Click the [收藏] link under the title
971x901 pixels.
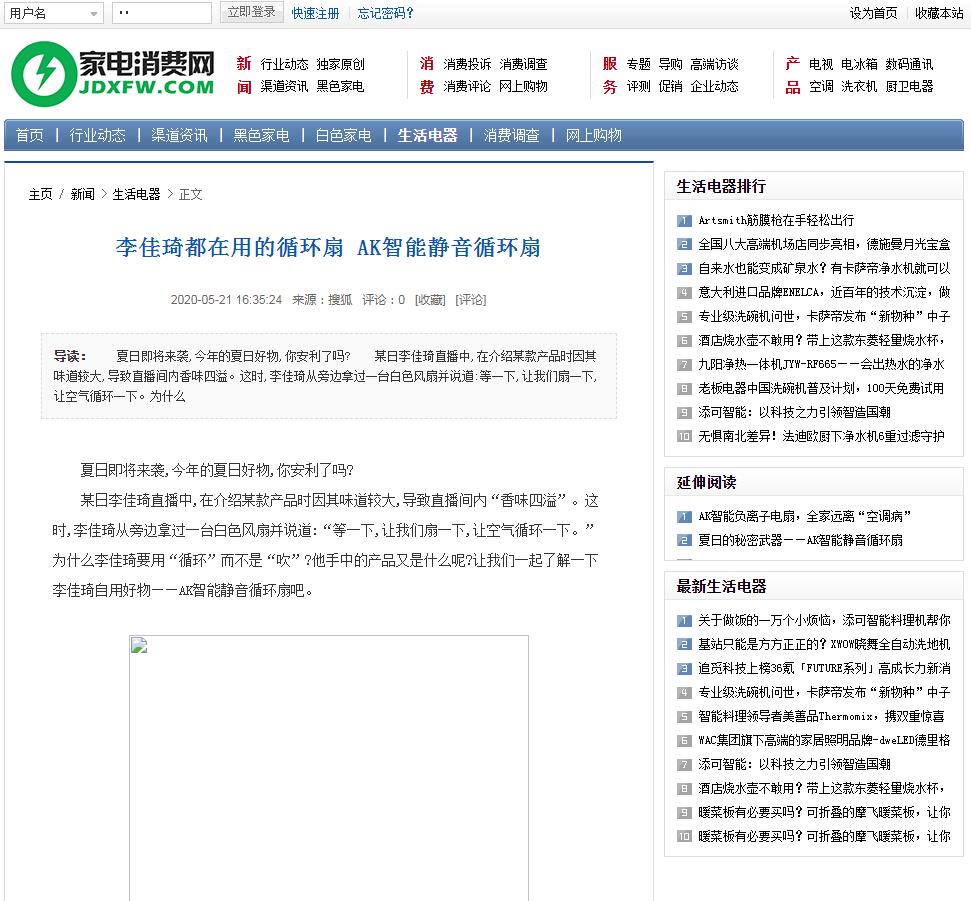click(430, 300)
